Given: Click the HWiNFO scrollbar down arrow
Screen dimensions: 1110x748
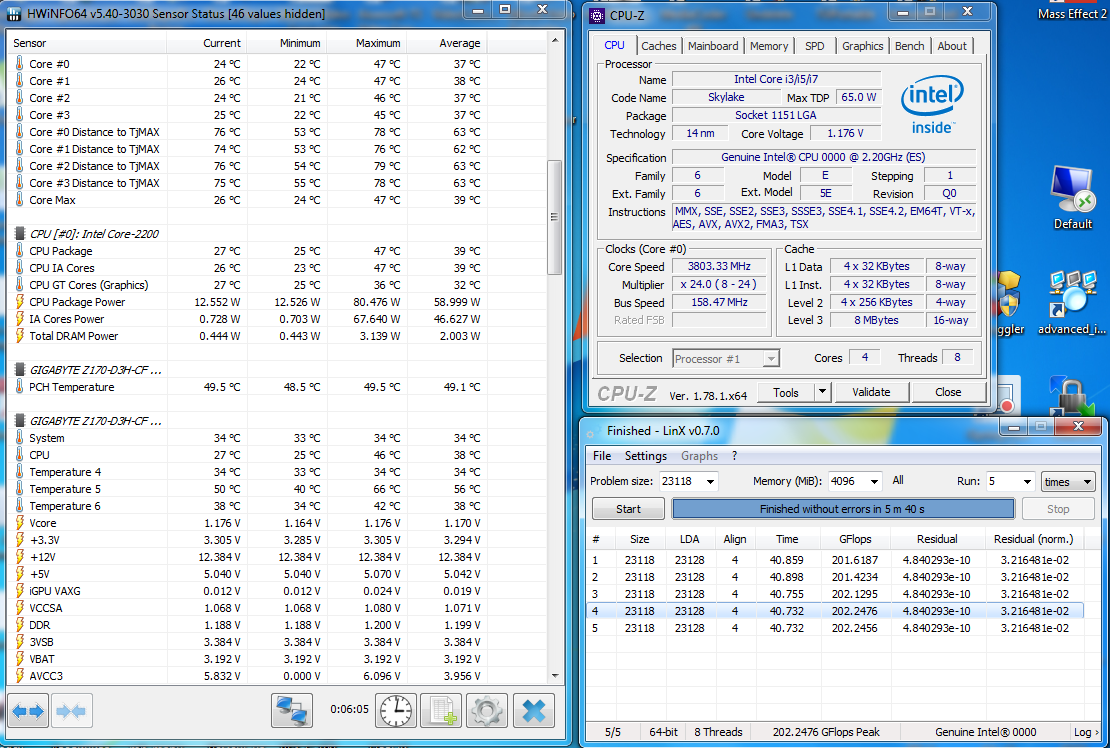Looking at the screenshot, I should [555, 676].
